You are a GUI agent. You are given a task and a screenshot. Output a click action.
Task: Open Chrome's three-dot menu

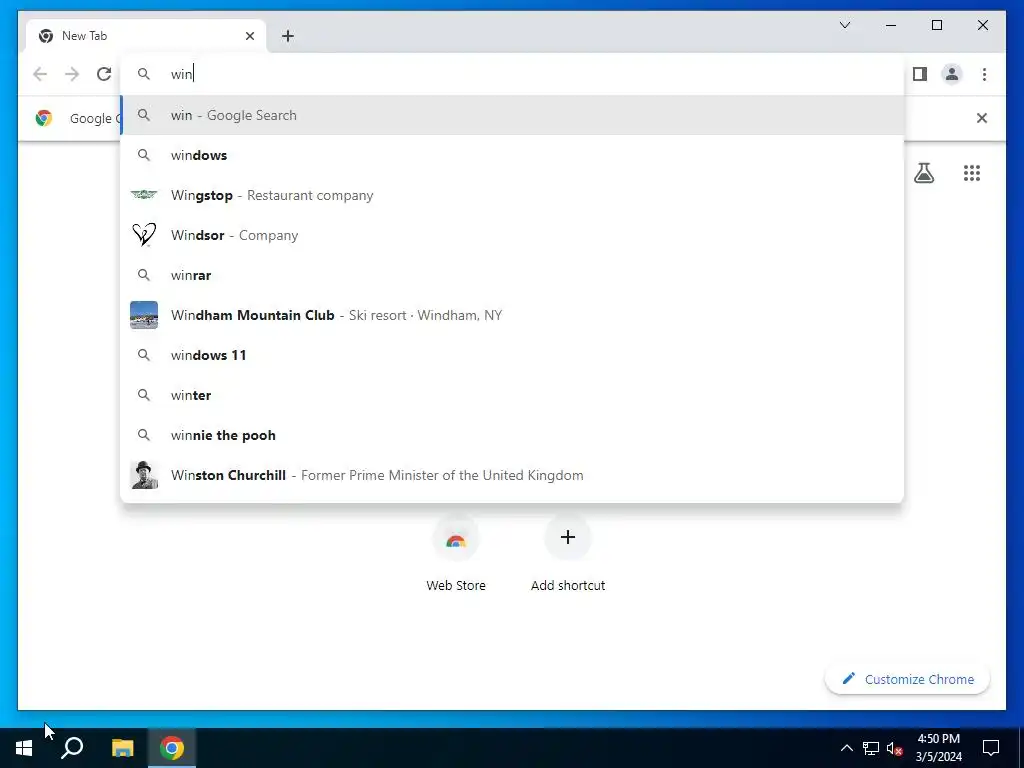click(x=984, y=74)
